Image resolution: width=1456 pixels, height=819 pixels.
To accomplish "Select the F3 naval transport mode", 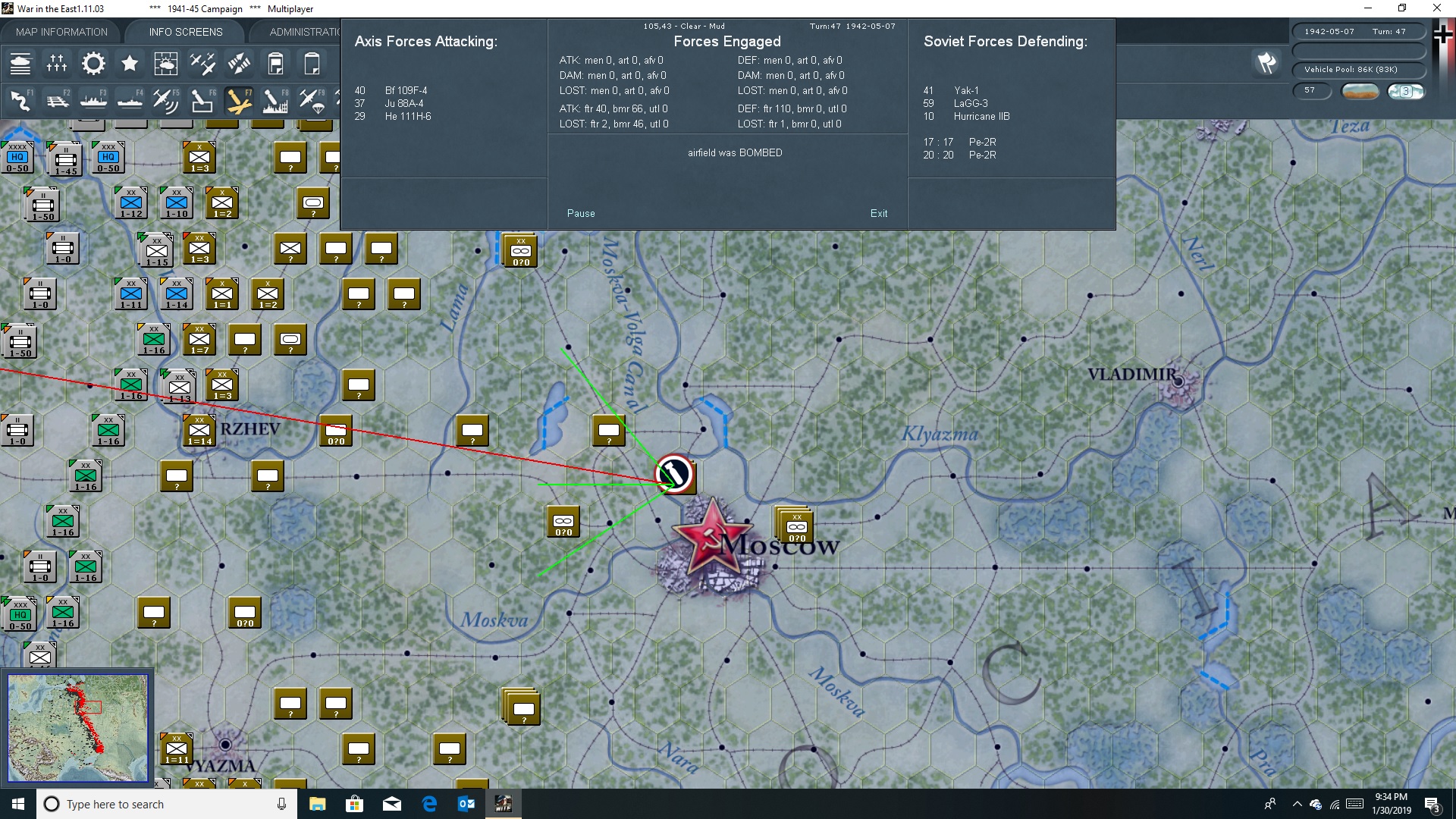I will [94, 100].
